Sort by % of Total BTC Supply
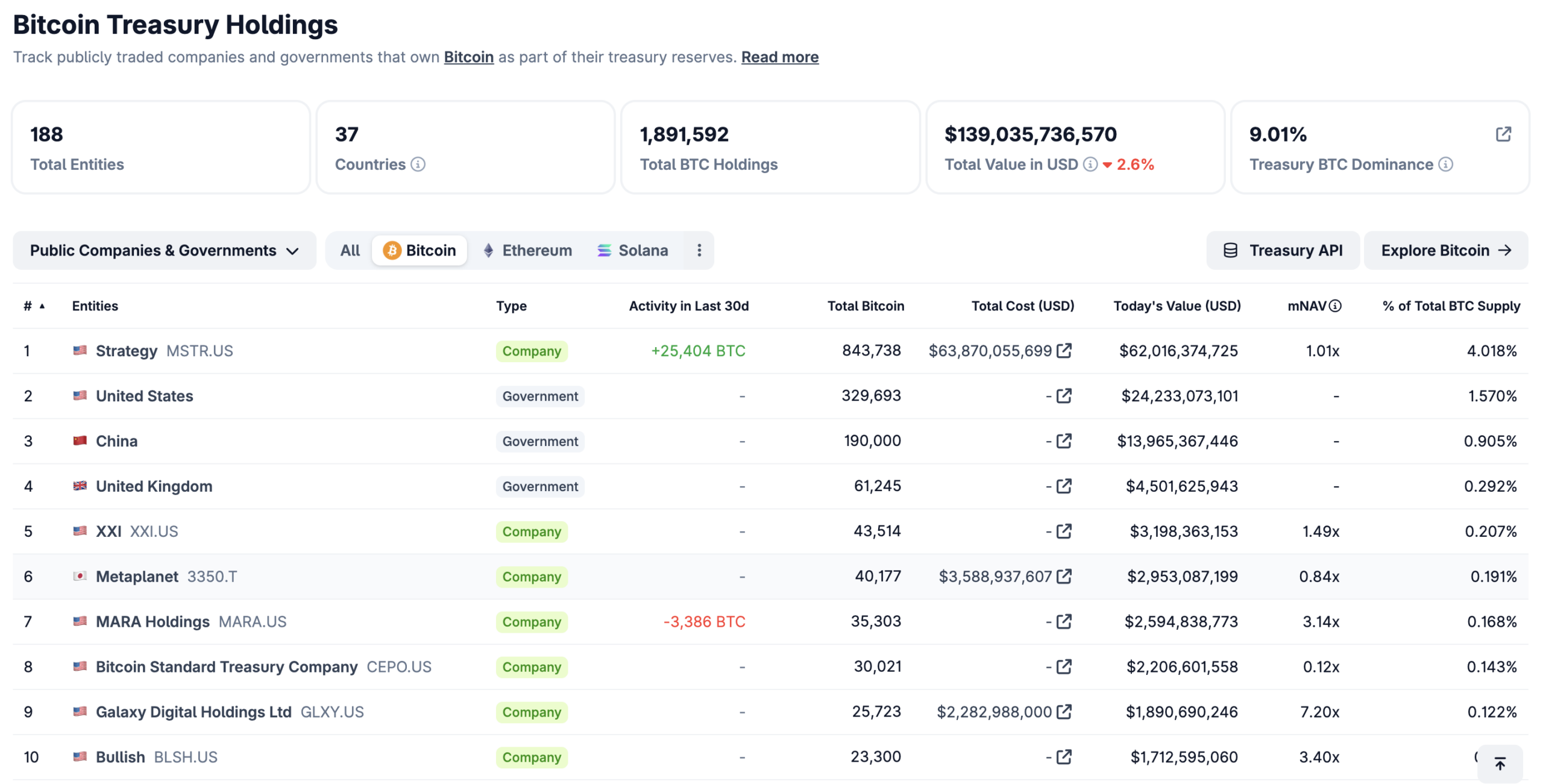The width and height of the screenshot is (1543, 784). pyautogui.click(x=1451, y=306)
